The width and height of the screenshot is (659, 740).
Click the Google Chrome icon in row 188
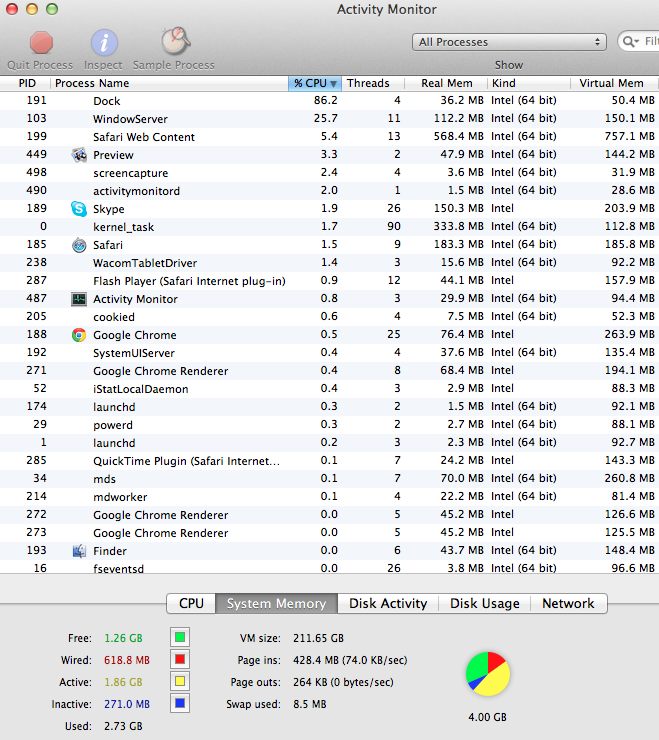79,335
